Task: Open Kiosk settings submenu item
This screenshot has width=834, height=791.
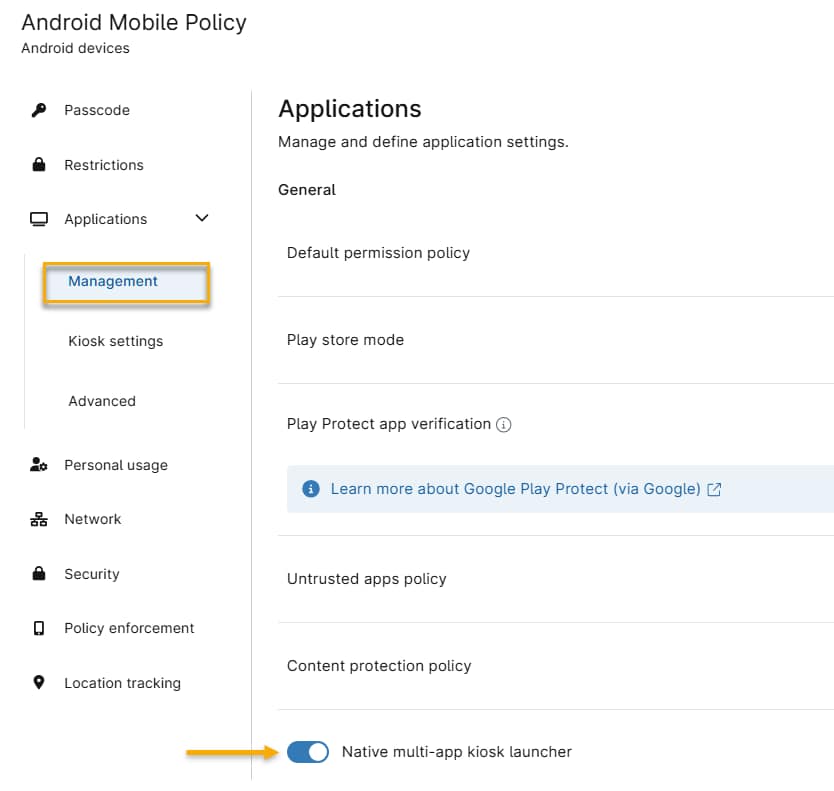Action: point(115,341)
